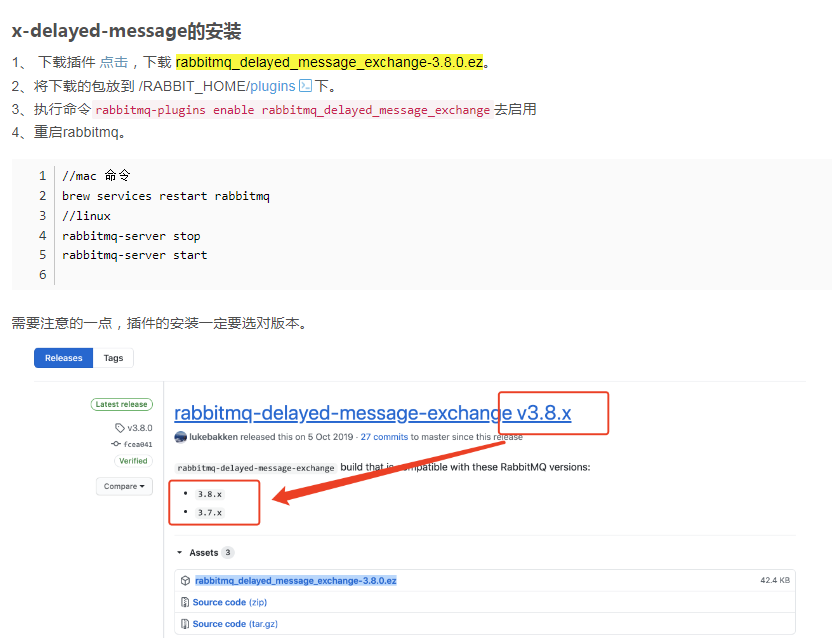Image resolution: width=832 pixels, height=638 pixels.
Task: Switch to the Releases tab
Action: (x=64, y=358)
